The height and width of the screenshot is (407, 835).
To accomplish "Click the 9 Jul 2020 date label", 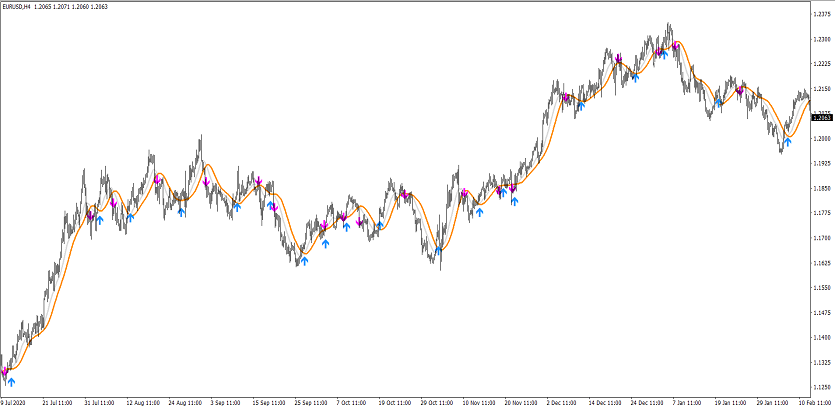I will tap(16, 402).
